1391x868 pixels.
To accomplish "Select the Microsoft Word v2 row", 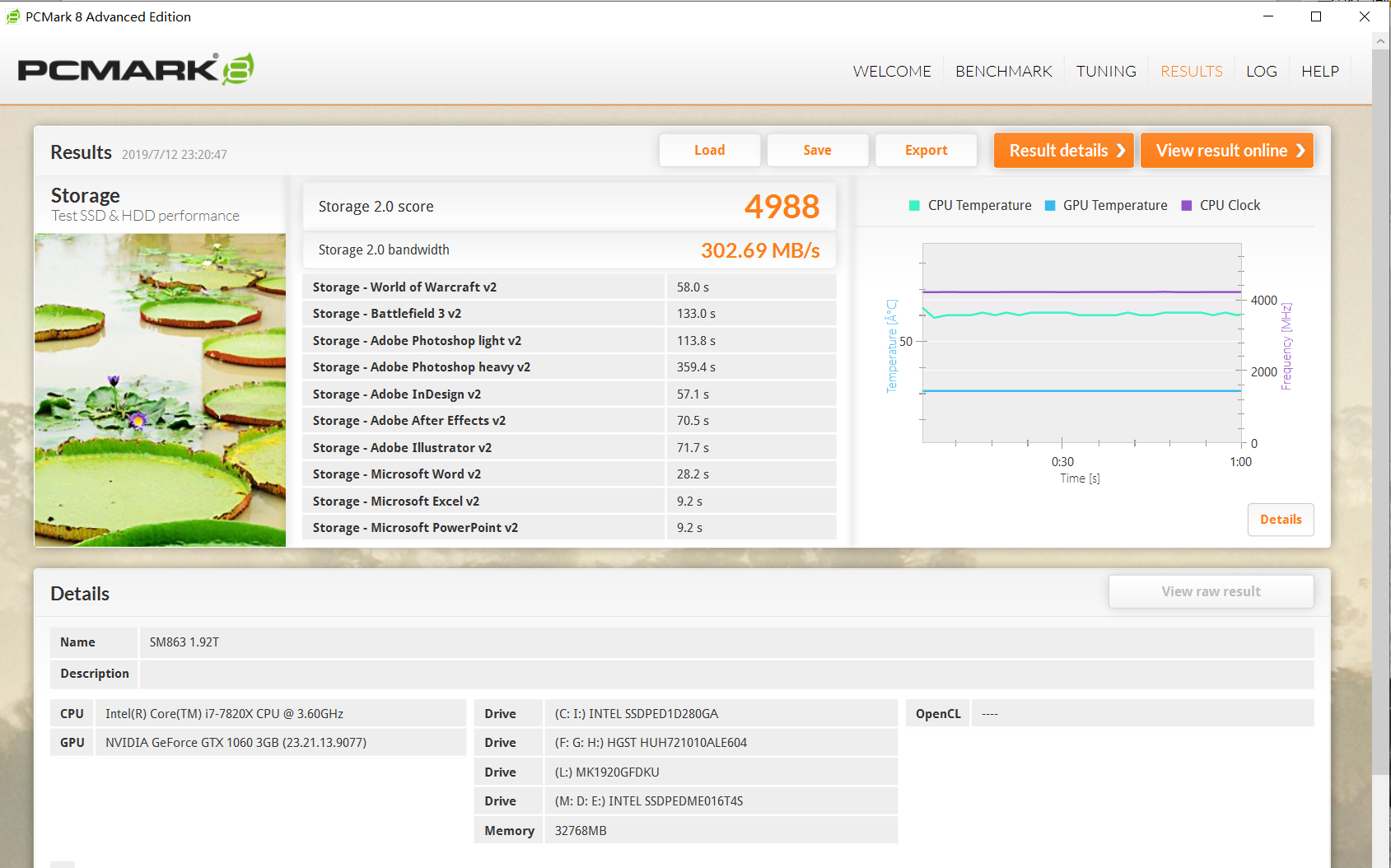I will (569, 474).
